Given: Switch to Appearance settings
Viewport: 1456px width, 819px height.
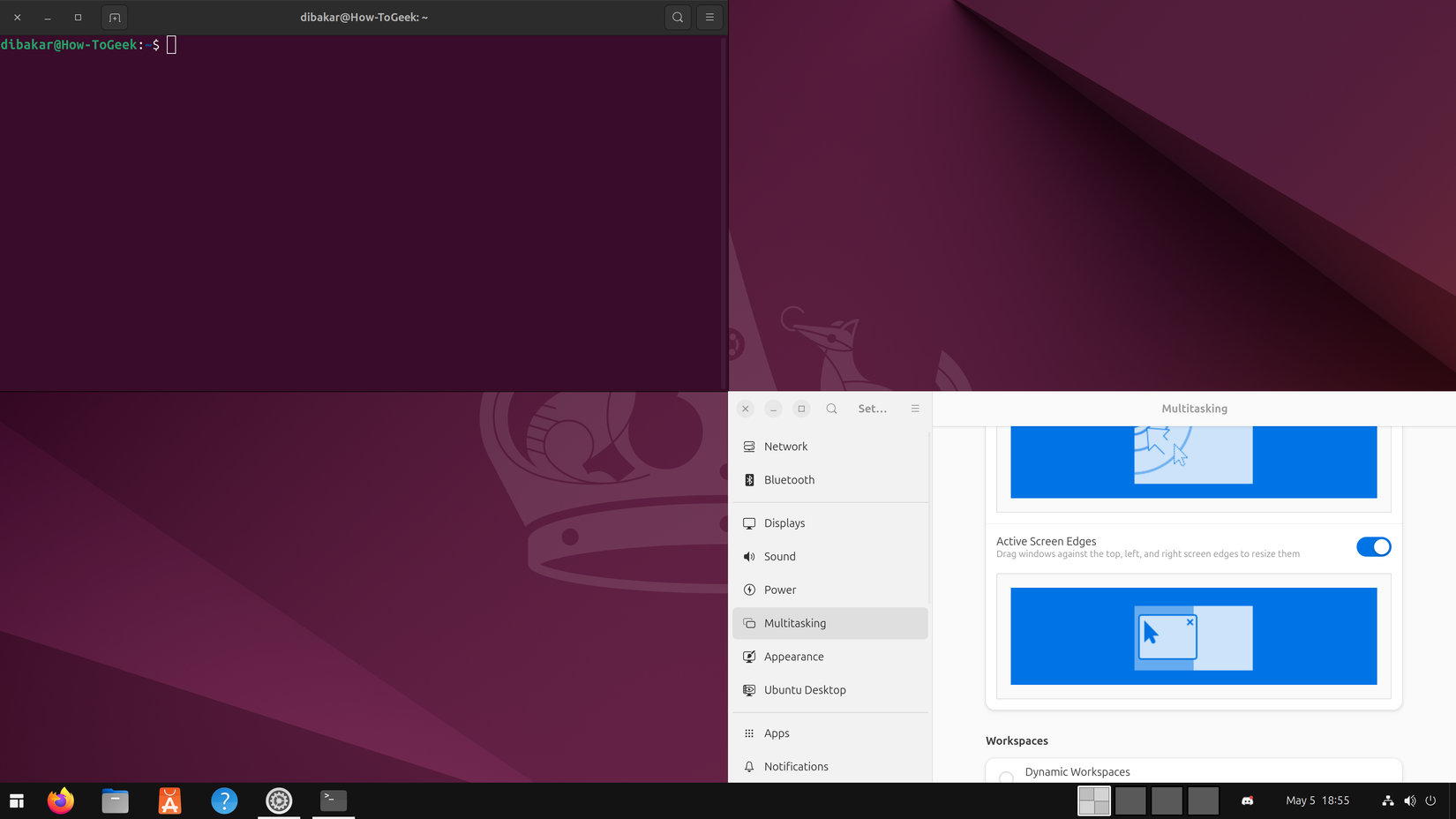Looking at the screenshot, I should coord(793,656).
